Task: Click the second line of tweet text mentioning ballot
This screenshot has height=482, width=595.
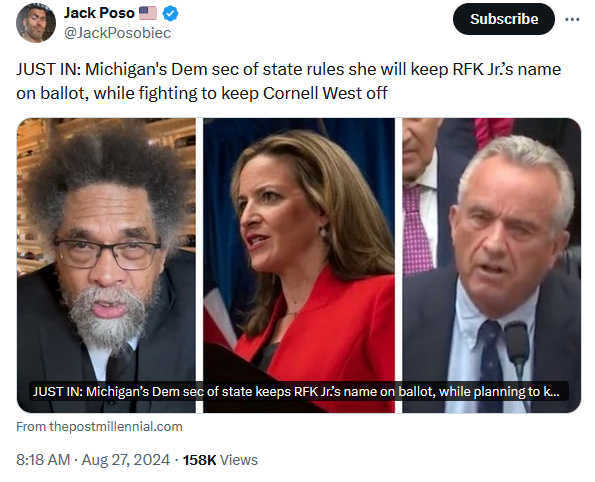Action: (x=201, y=93)
